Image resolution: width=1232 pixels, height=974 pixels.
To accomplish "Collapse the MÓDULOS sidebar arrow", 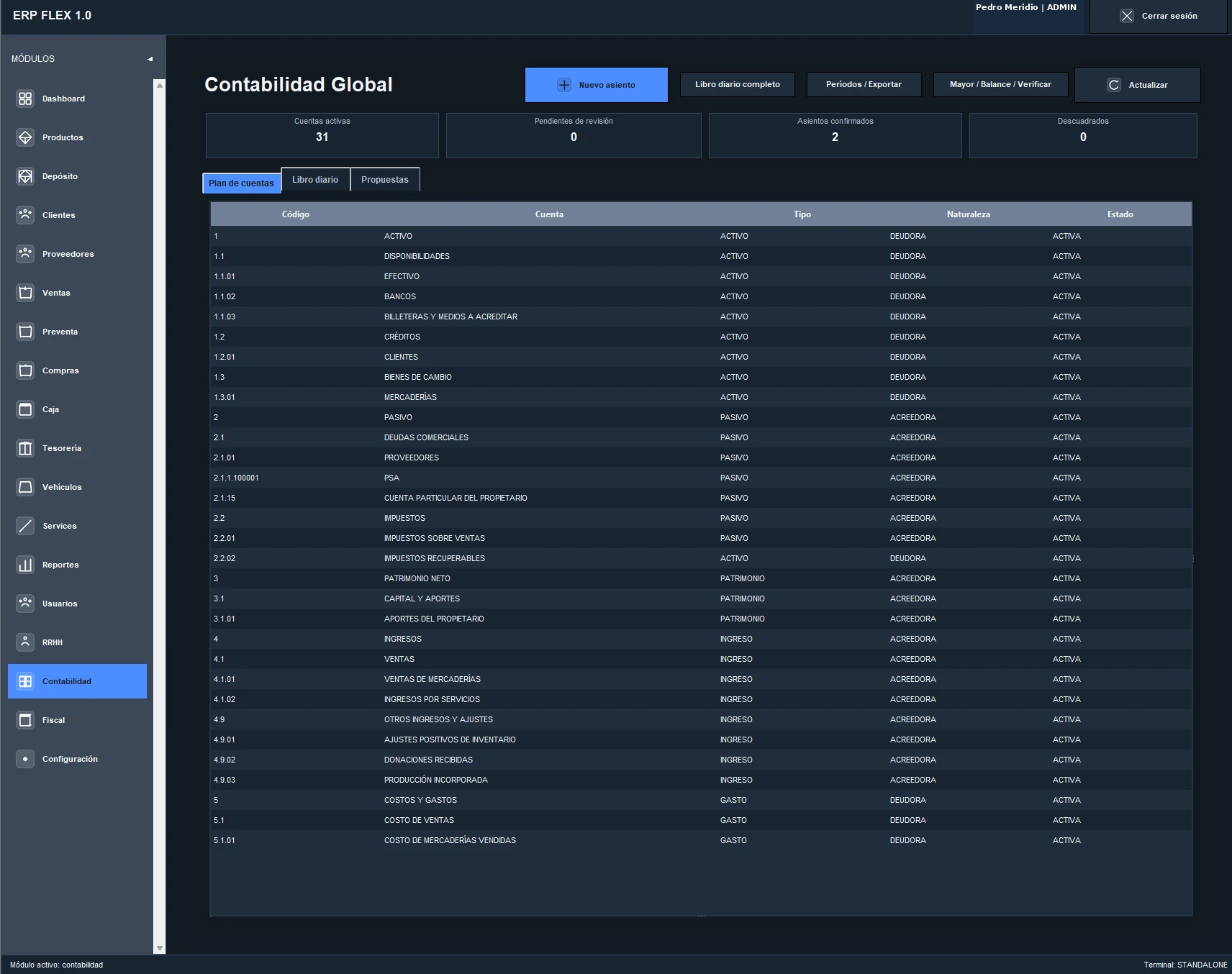I will [150, 59].
